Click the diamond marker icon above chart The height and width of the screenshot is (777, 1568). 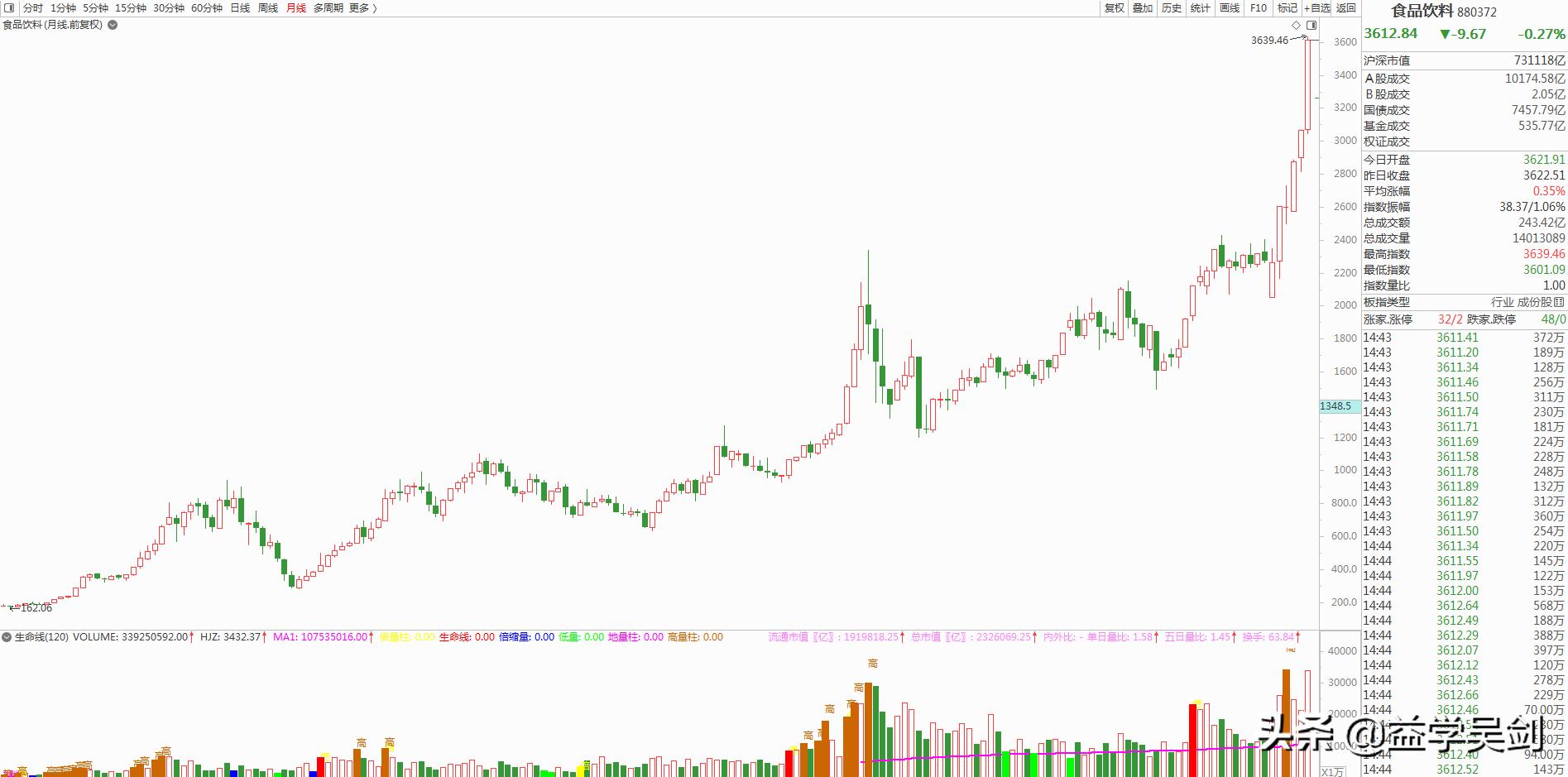(x=1297, y=26)
